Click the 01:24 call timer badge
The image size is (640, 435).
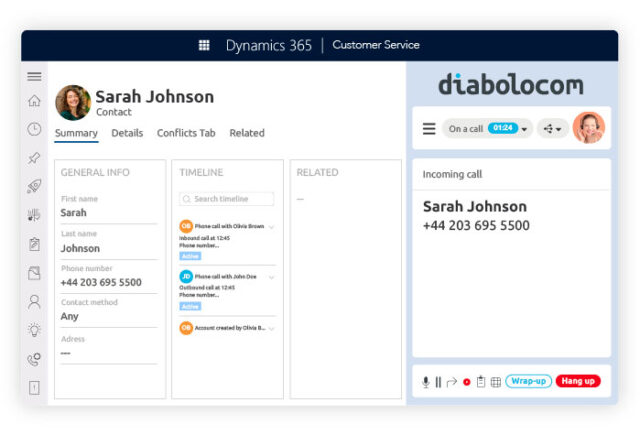point(503,128)
